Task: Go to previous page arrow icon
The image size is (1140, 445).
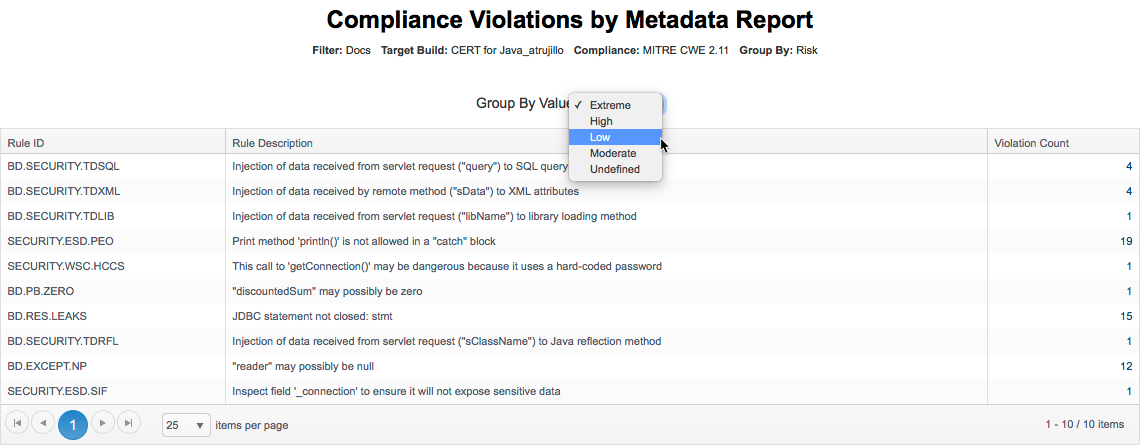Action: [x=43, y=422]
